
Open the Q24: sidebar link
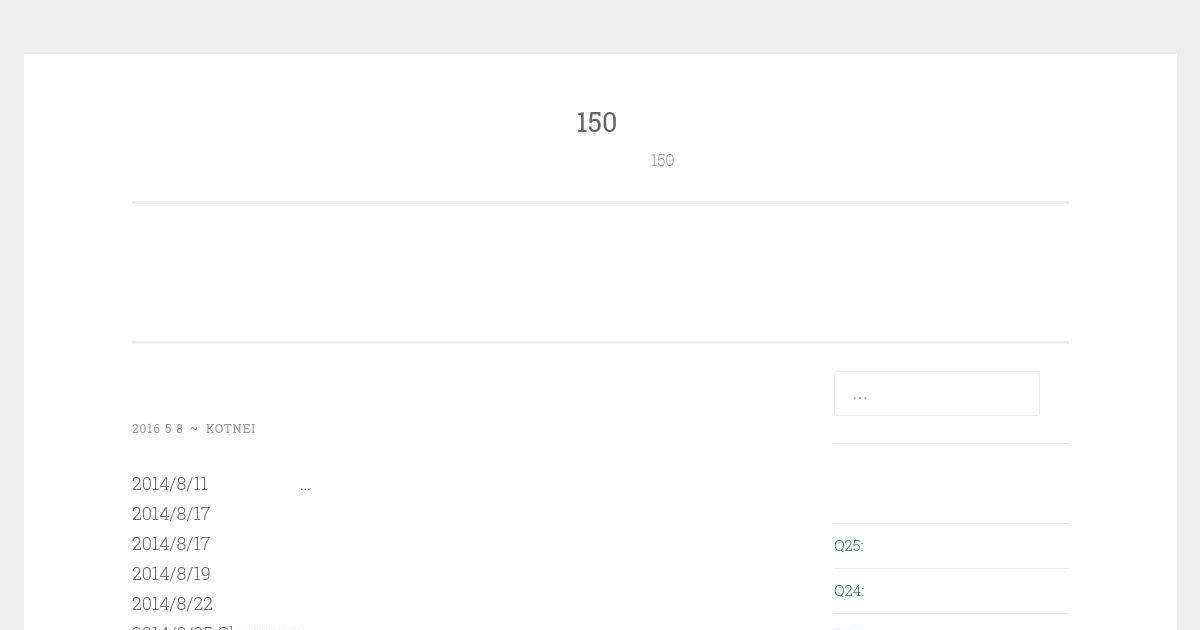[x=849, y=590]
